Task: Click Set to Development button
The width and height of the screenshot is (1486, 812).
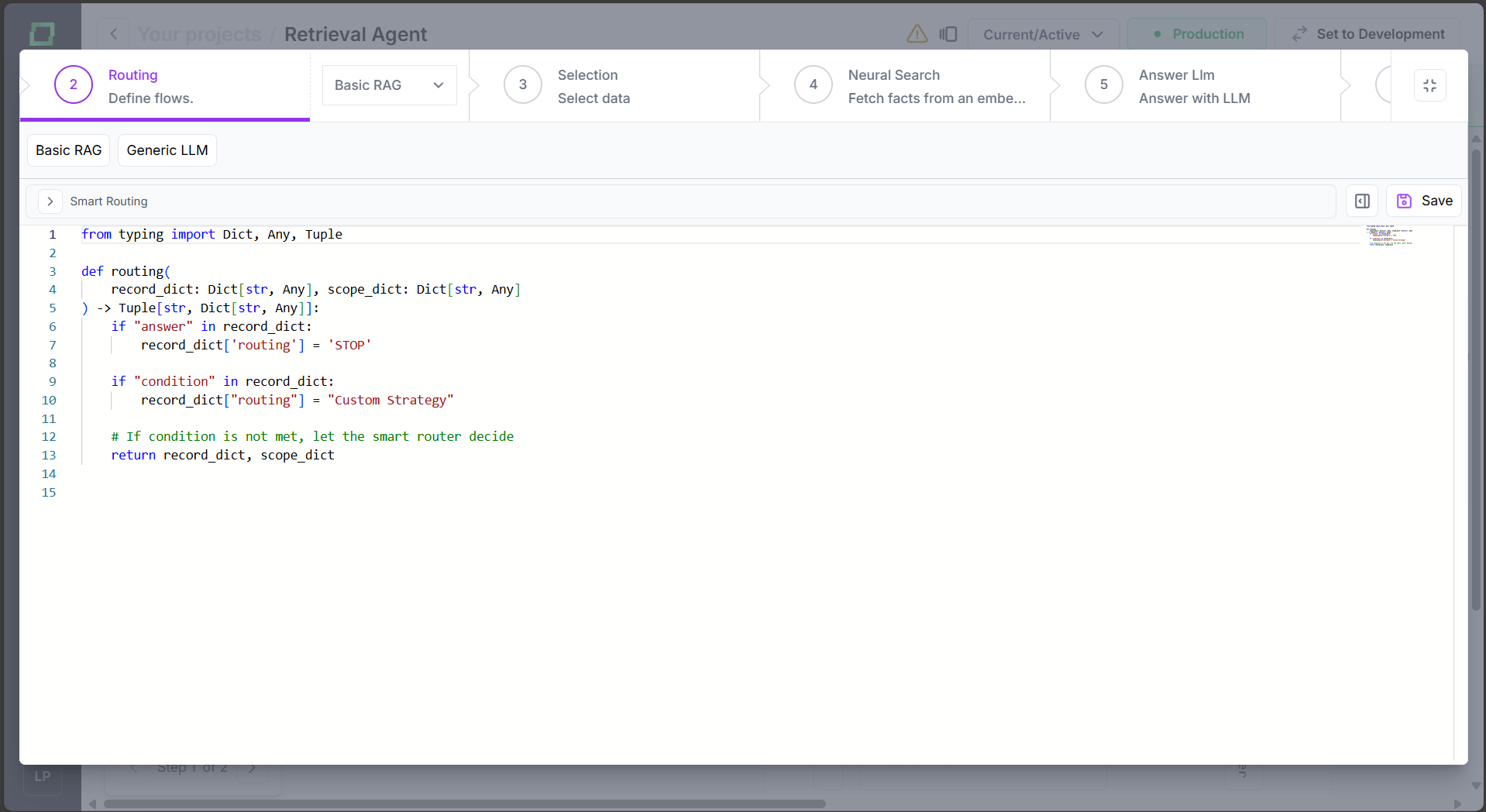Action: tap(1368, 34)
